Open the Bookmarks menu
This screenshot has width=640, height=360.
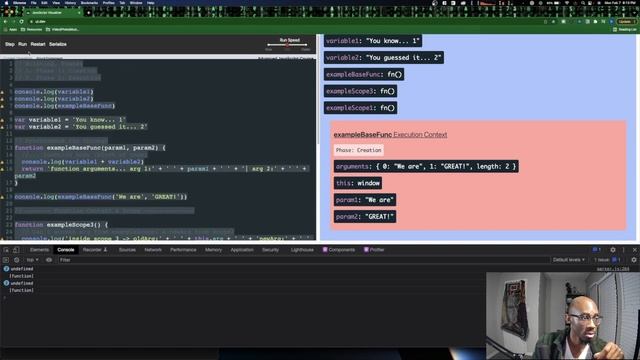point(89,2)
